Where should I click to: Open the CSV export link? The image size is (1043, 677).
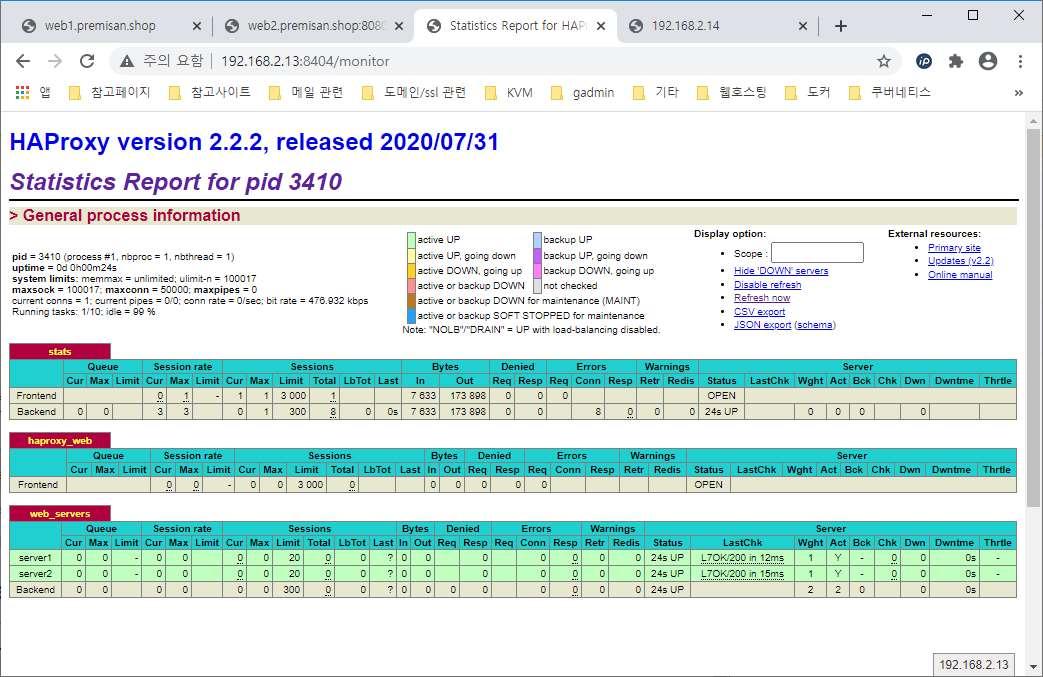click(x=759, y=311)
